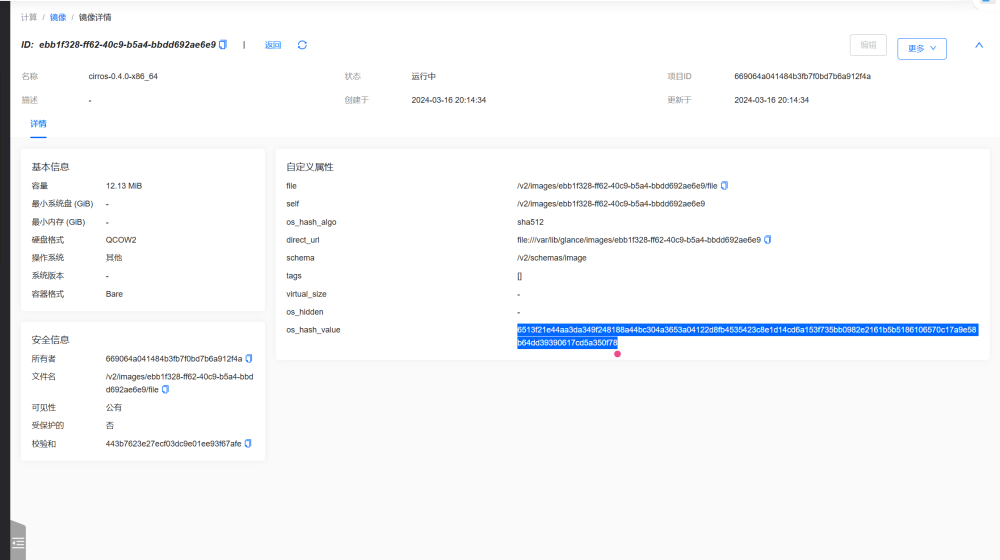Copy the 文件名 file path
This screenshot has height=560, width=1000.
(x=165, y=390)
